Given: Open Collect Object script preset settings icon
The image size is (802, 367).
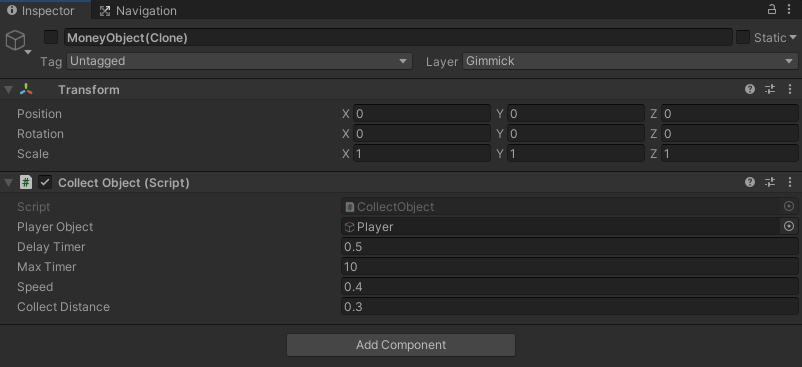Looking at the screenshot, I should tap(770, 182).
